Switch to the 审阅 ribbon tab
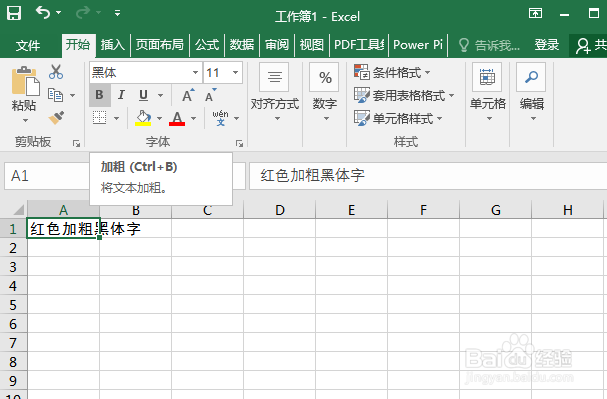 pyautogui.click(x=277, y=45)
